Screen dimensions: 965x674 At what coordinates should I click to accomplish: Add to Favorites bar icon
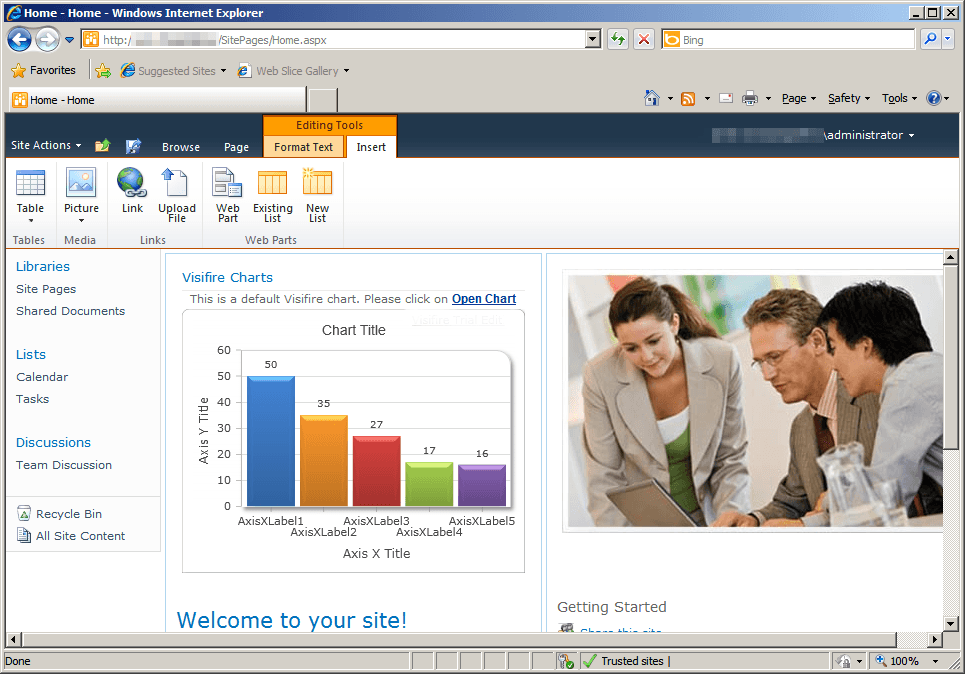click(103, 71)
